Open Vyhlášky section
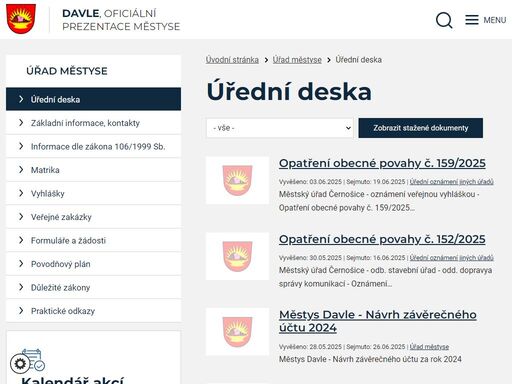The width and height of the screenshot is (512, 384). [93, 193]
